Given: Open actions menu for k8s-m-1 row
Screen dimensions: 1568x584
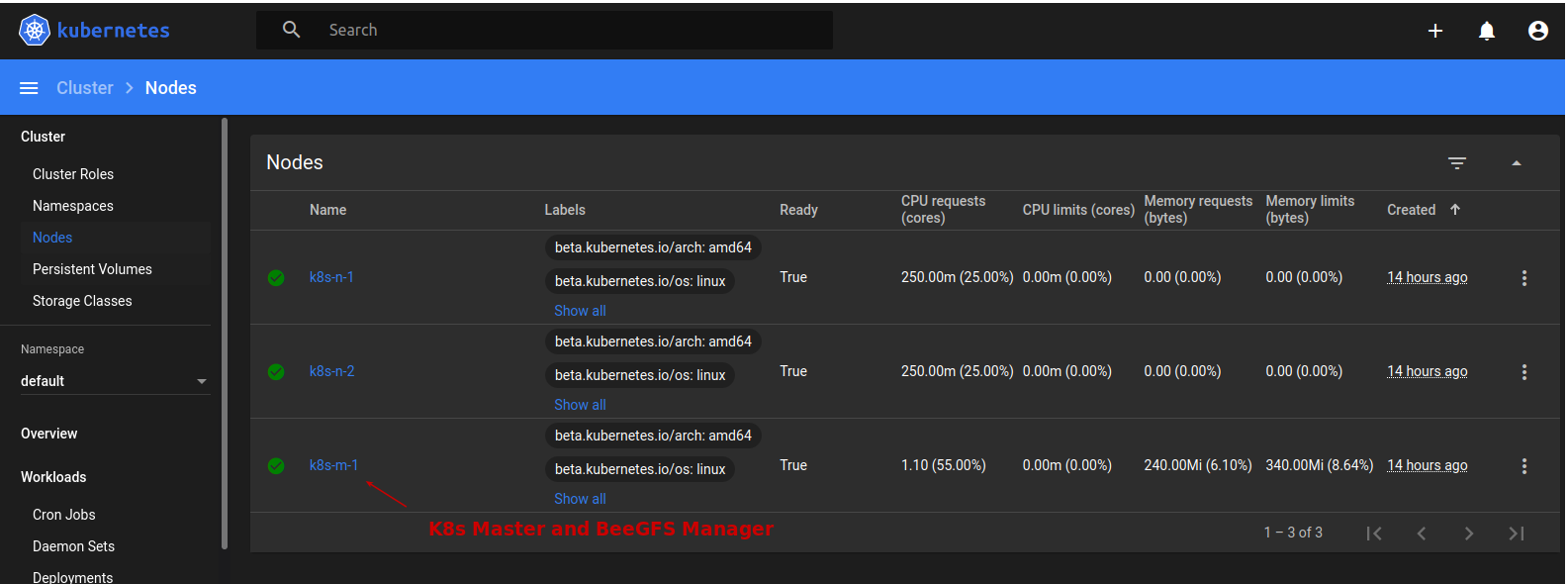Looking at the screenshot, I should coord(1524,466).
